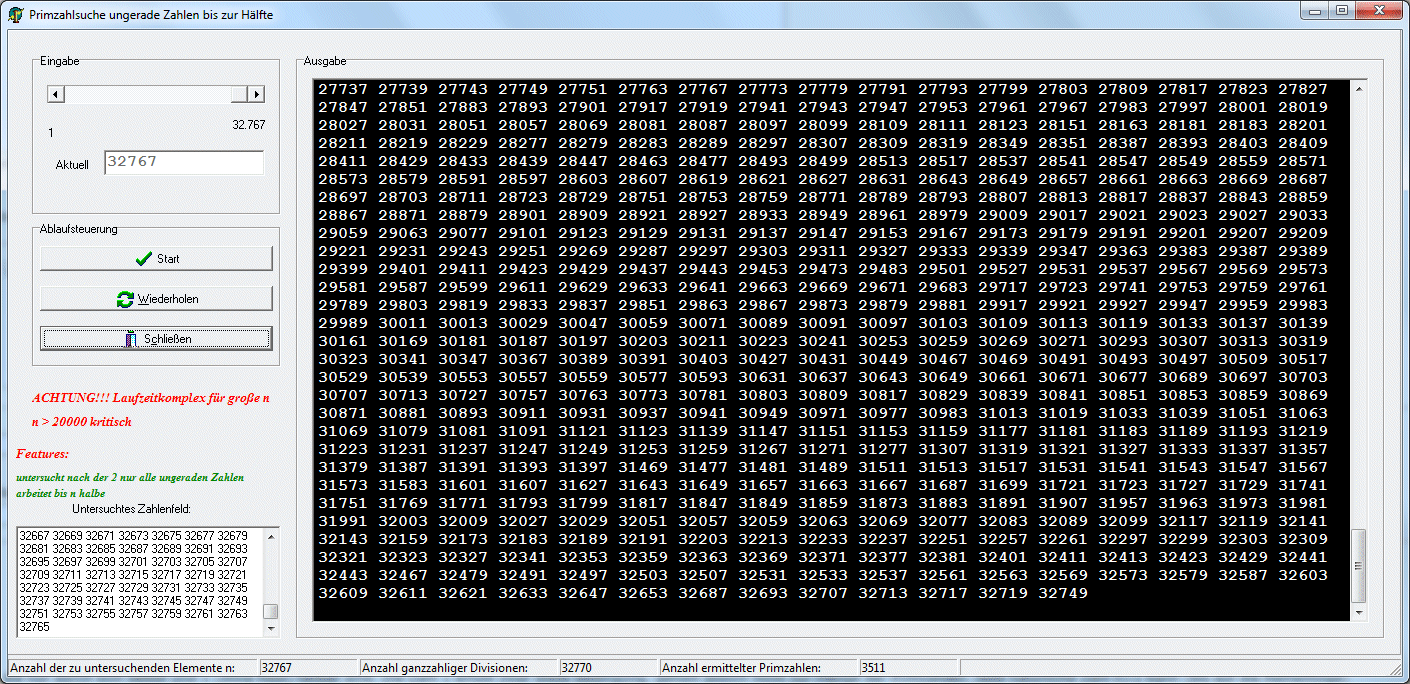The height and width of the screenshot is (684, 1410).
Task: Maximize the Primzahlsuche window
Action: [x=1341, y=11]
